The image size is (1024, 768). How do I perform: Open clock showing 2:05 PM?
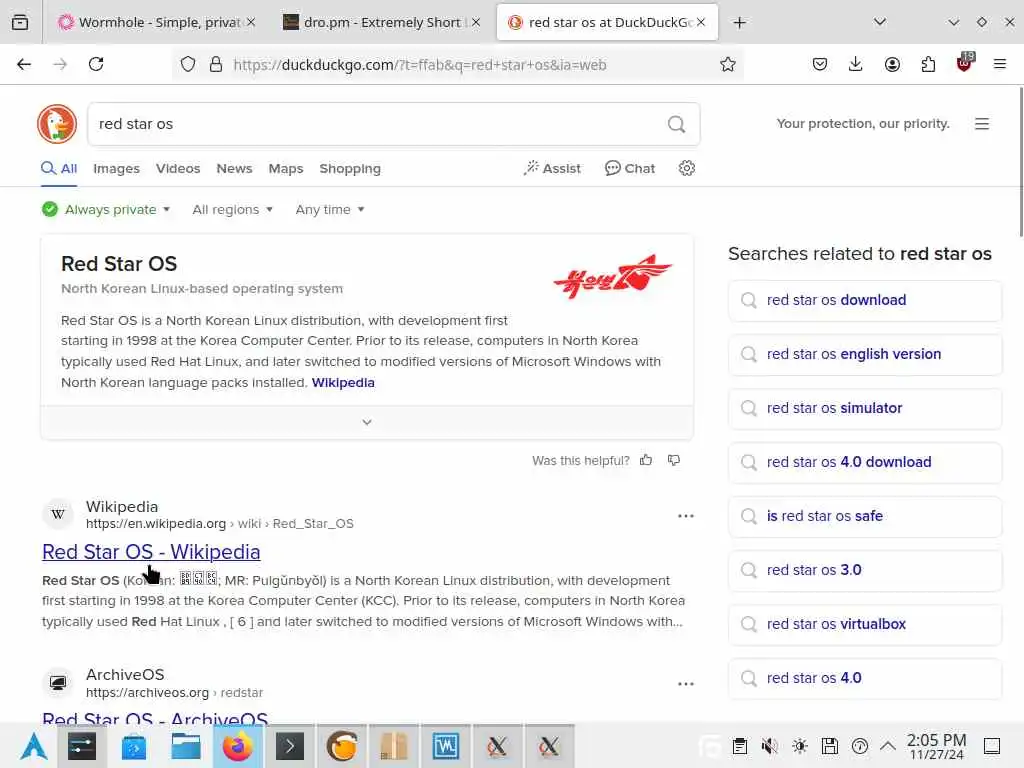(936, 746)
